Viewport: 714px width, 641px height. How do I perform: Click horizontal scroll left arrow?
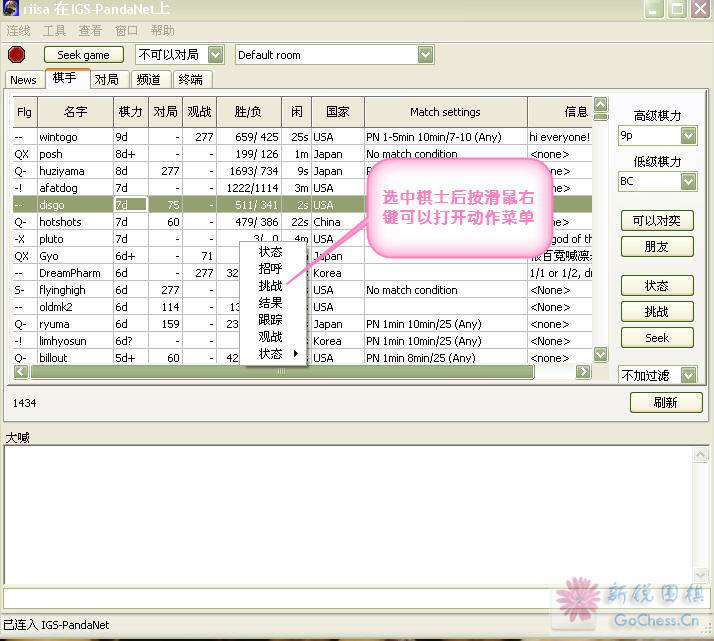pyautogui.click(x=20, y=372)
